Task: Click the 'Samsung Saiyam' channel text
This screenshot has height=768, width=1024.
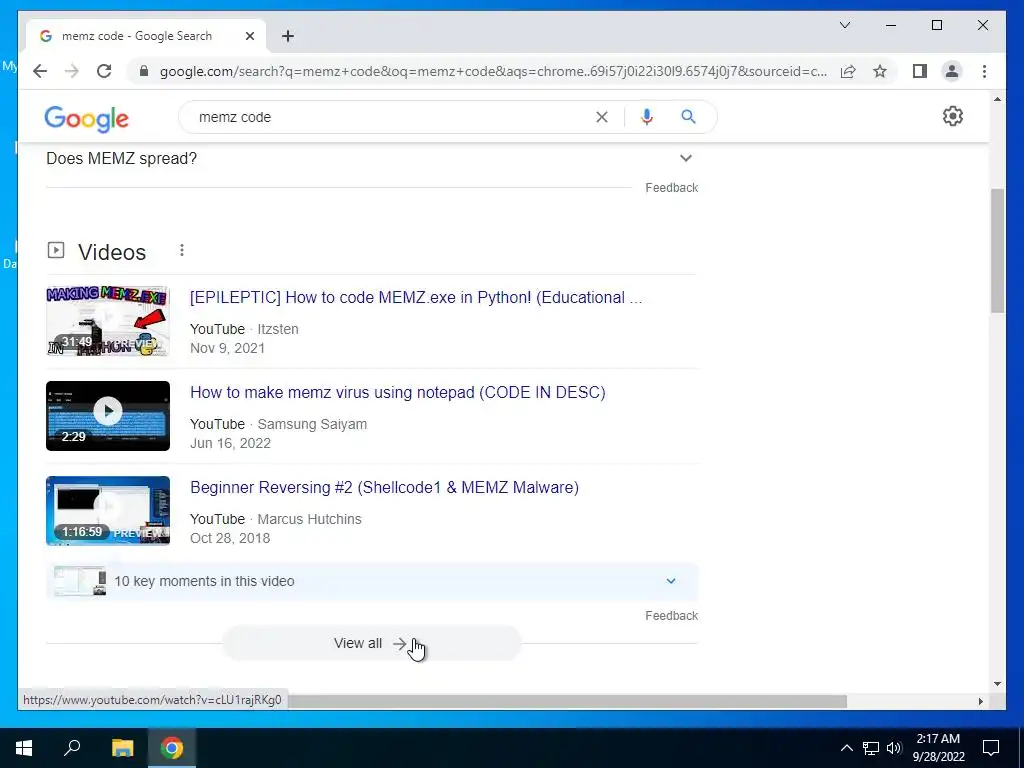Action: tap(312, 424)
